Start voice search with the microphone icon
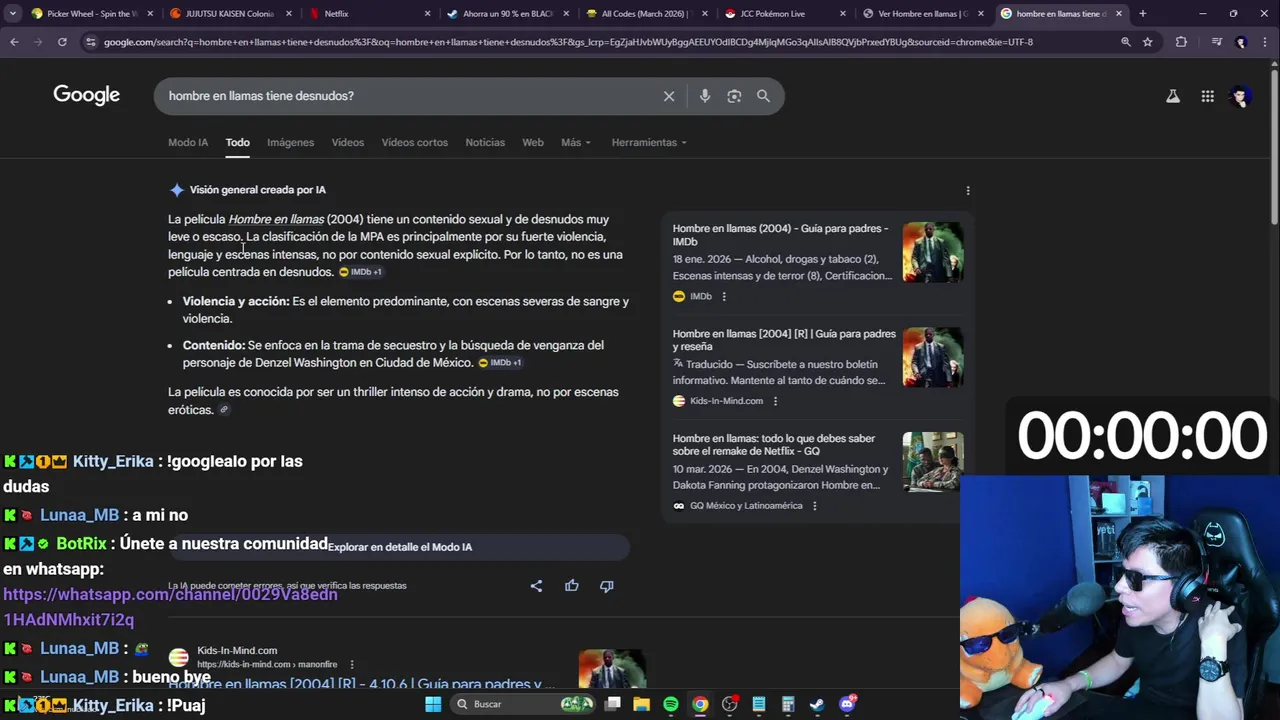Image resolution: width=1280 pixels, height=720 pixels. 705,96
